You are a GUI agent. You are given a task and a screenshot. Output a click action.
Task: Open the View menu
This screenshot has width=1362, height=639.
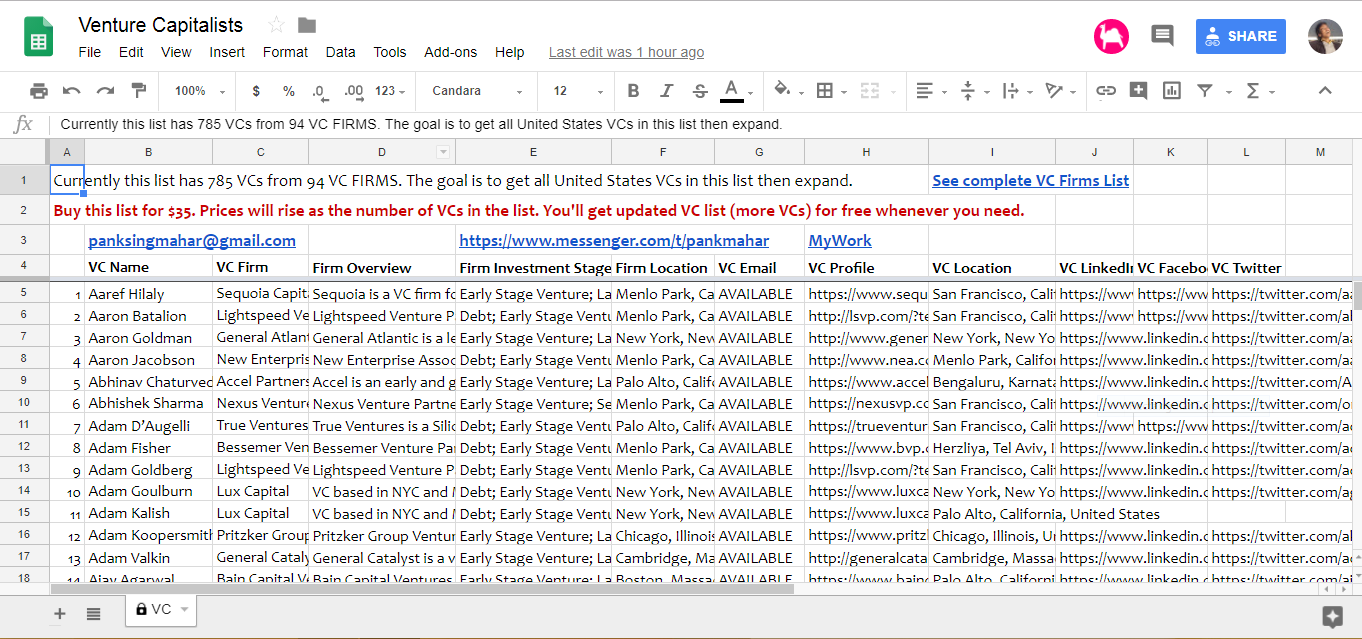click(x=176, y=52)
